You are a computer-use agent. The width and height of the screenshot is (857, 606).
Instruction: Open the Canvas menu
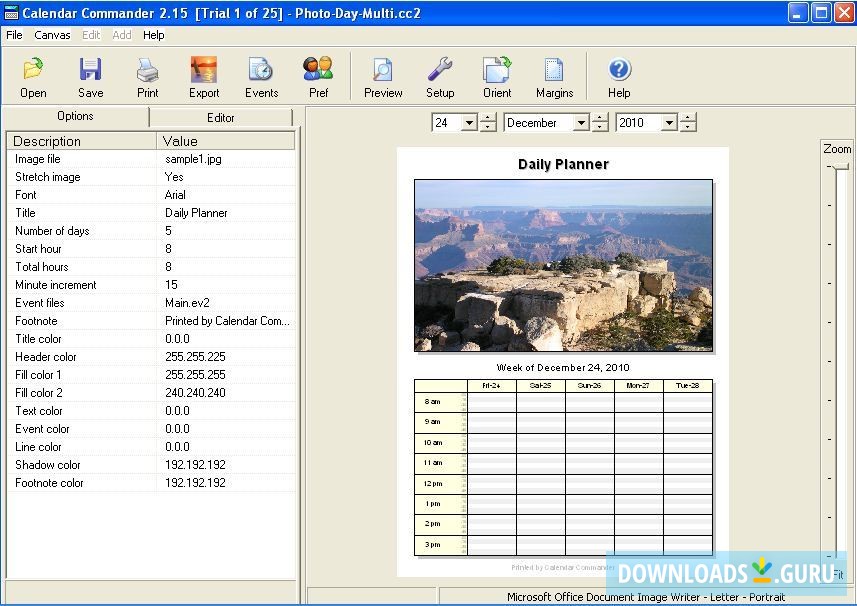(52, 35)
